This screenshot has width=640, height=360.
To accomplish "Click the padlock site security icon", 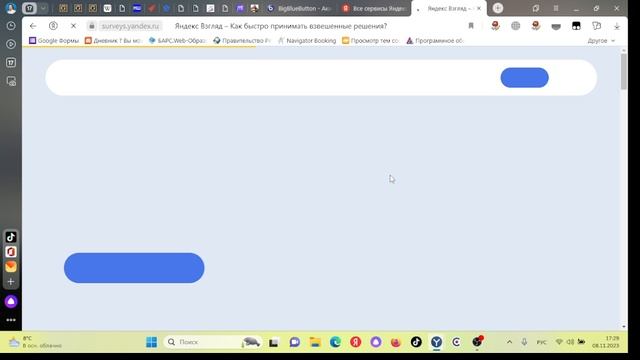I will point(92,26).
